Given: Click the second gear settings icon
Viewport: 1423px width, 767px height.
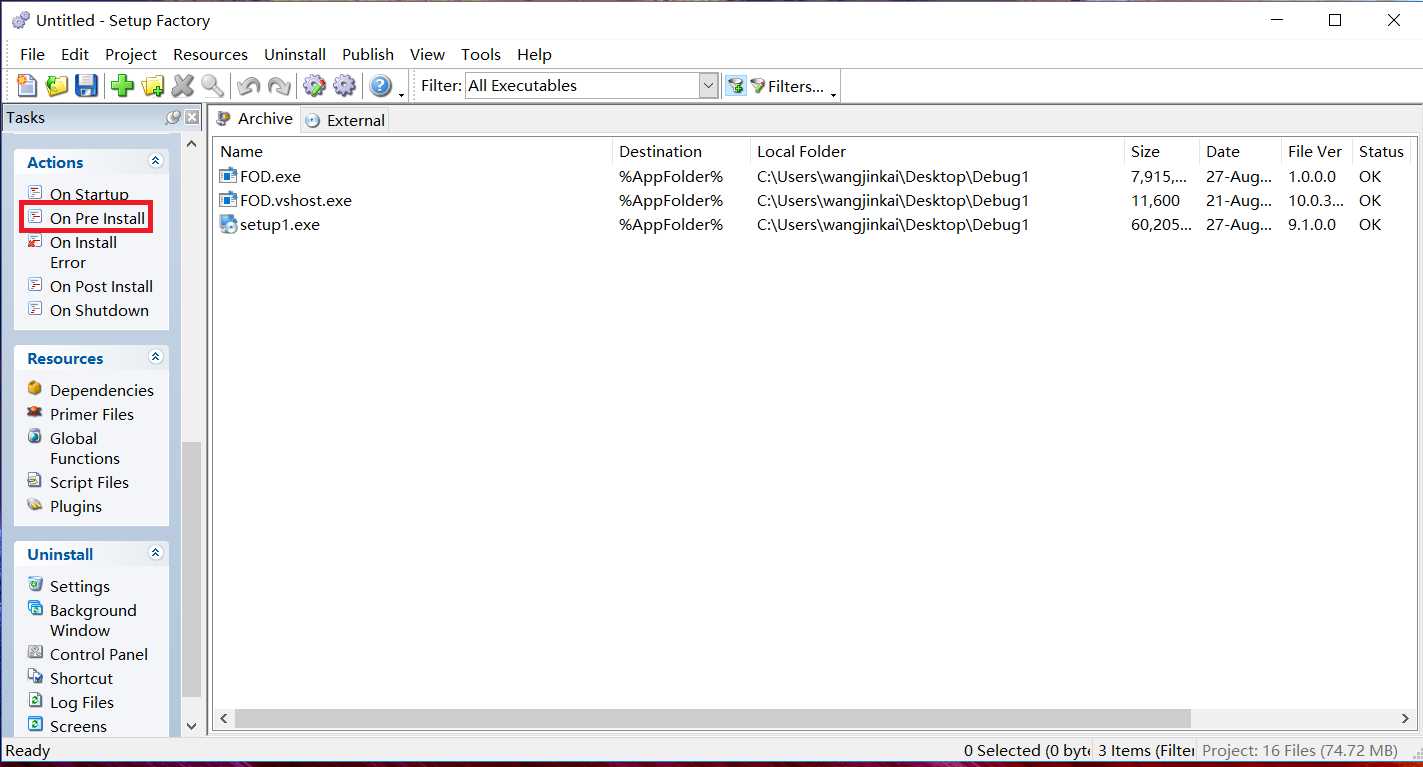Looking at the screenshot, I should (344, 86).
